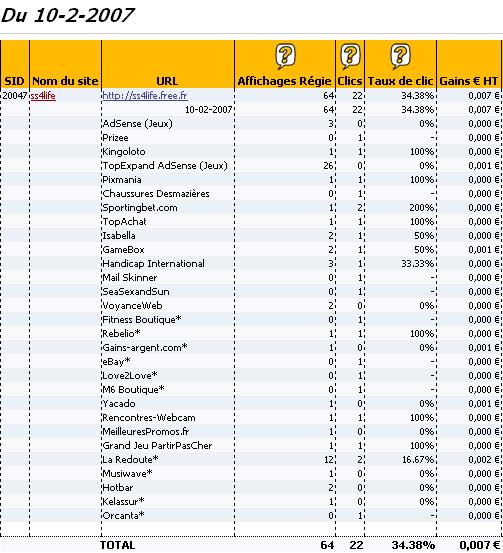Click the Gains € HT header
This screenshot has width=503, height=553.
click(468, 81)
